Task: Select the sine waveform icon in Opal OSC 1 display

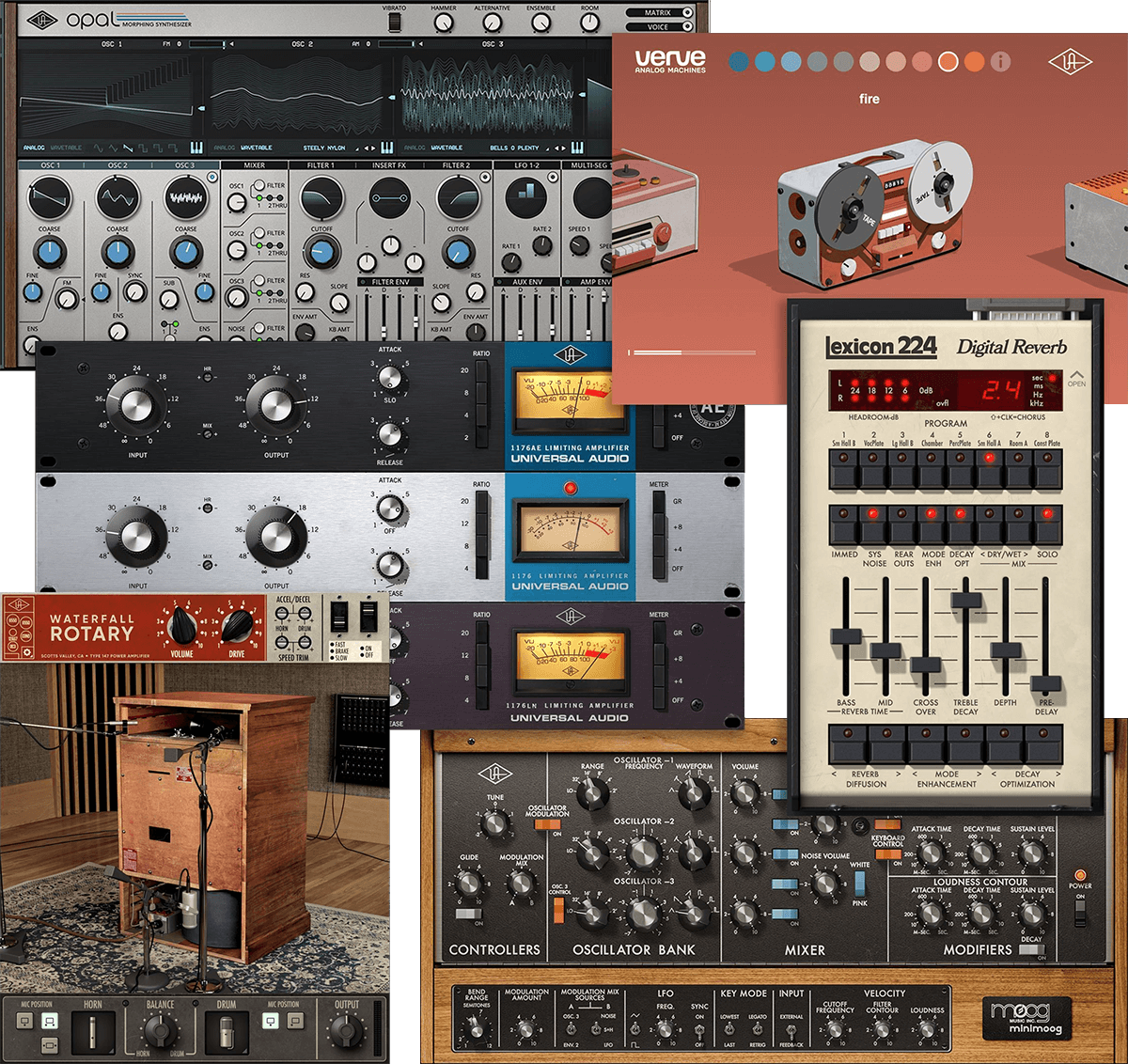Action: (x=99, y=148)
